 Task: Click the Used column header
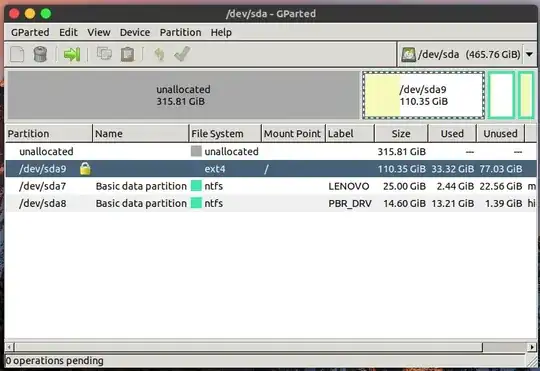click(452, 134)
